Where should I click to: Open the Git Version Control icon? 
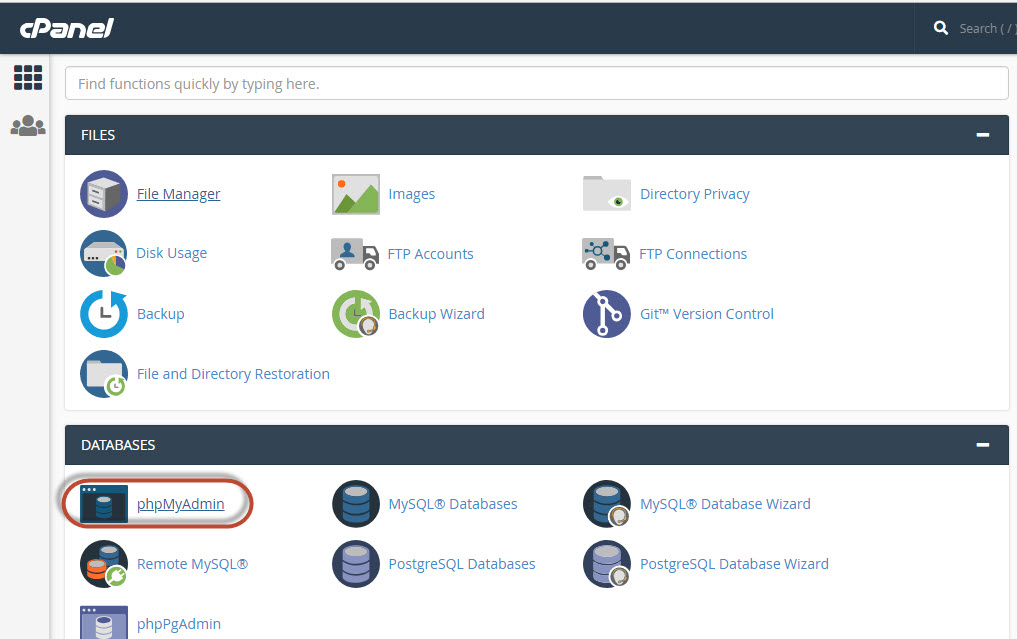[x=607, y=314]
